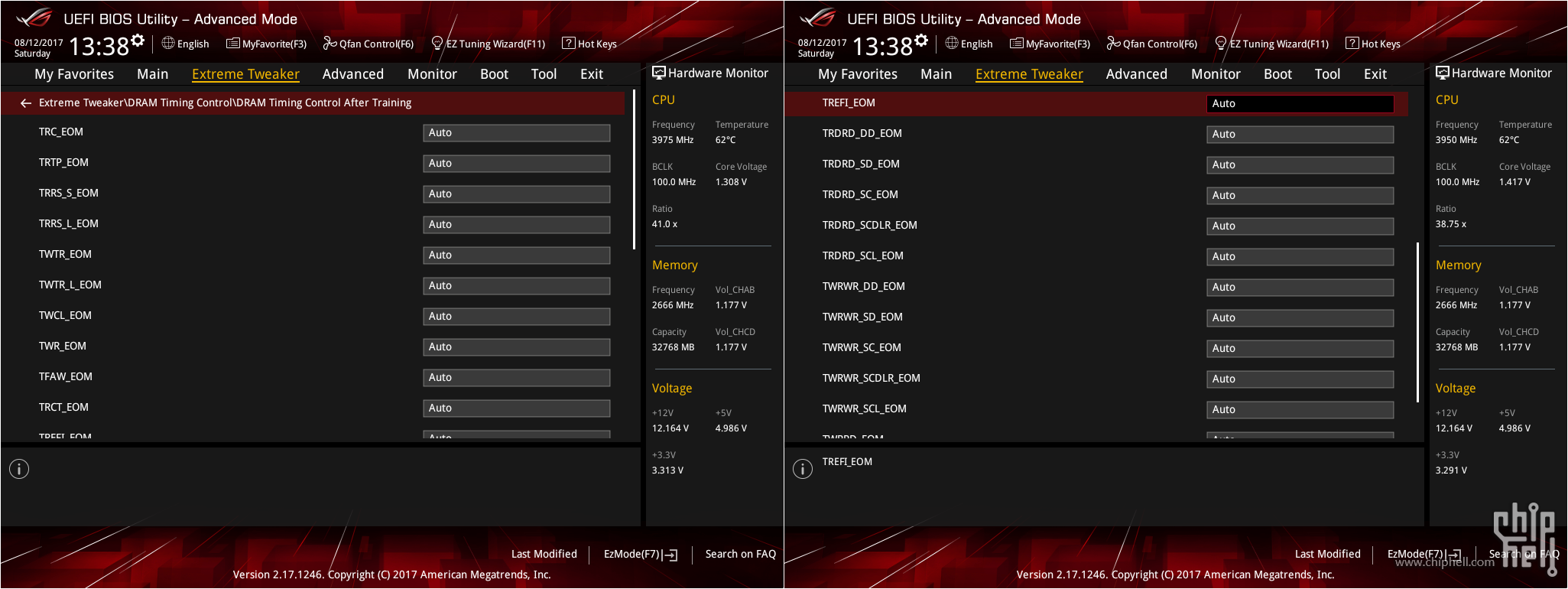This screenshot has height=589, width=1568.
Task: Open Advanced tab in left BIOS
Action: point(353,74)
